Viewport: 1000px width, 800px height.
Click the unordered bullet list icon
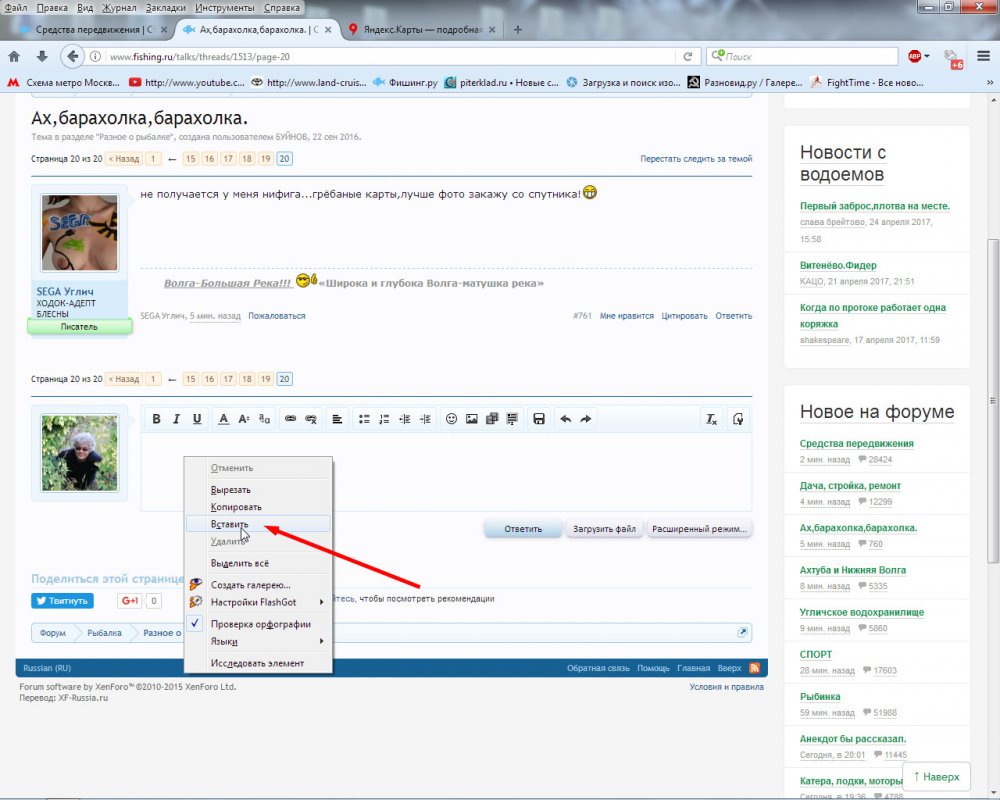click(x=364, y=419)
